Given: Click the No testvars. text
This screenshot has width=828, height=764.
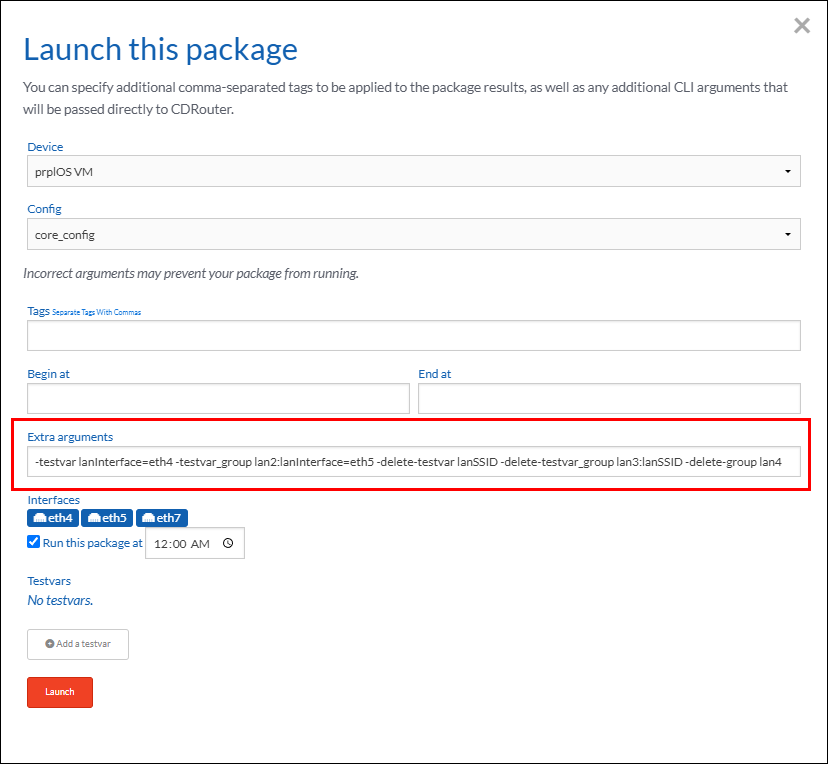Looking at the screenshot, I should (60, 600).
